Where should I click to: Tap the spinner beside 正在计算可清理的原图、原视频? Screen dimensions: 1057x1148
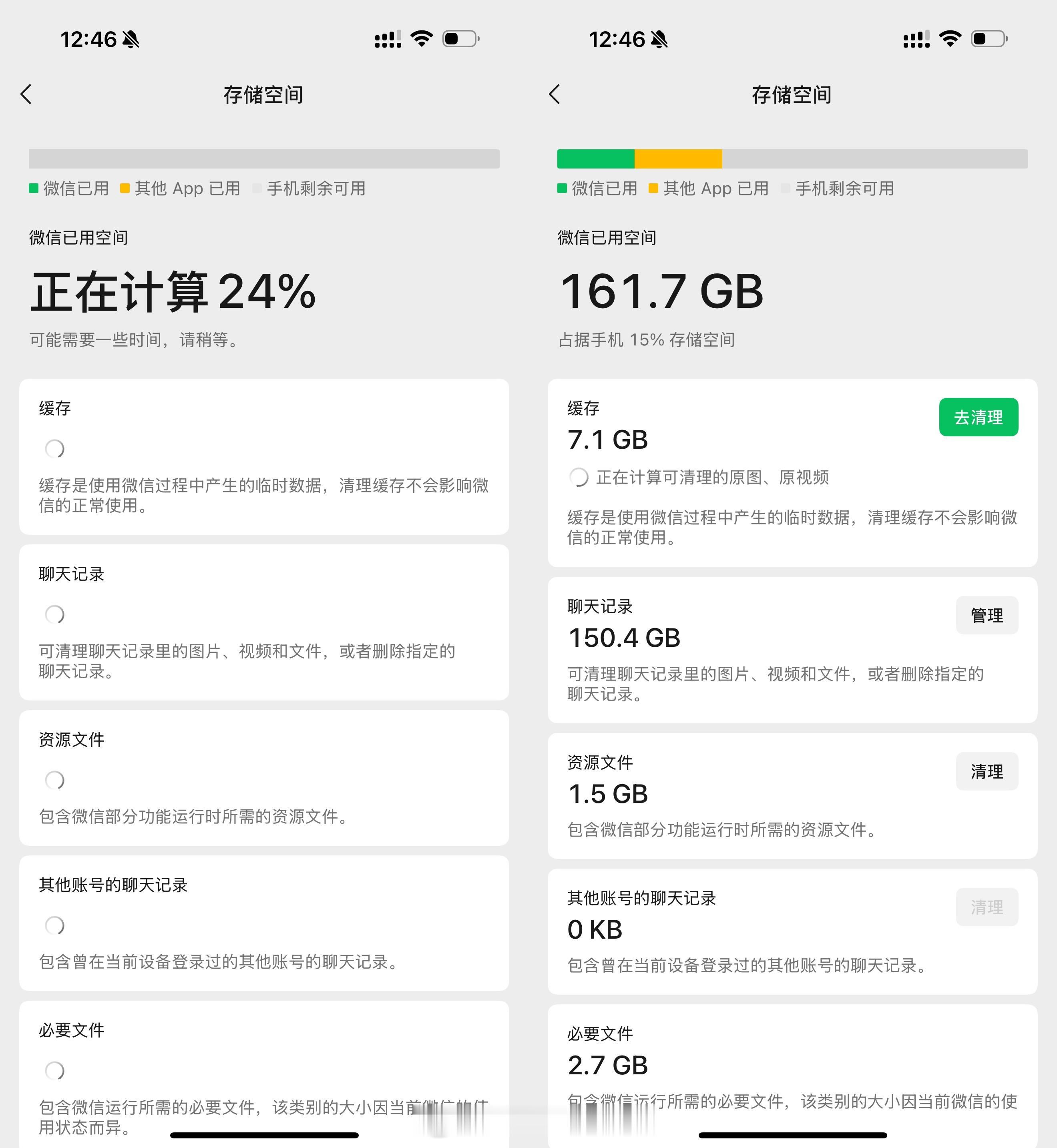pos(579,477)
